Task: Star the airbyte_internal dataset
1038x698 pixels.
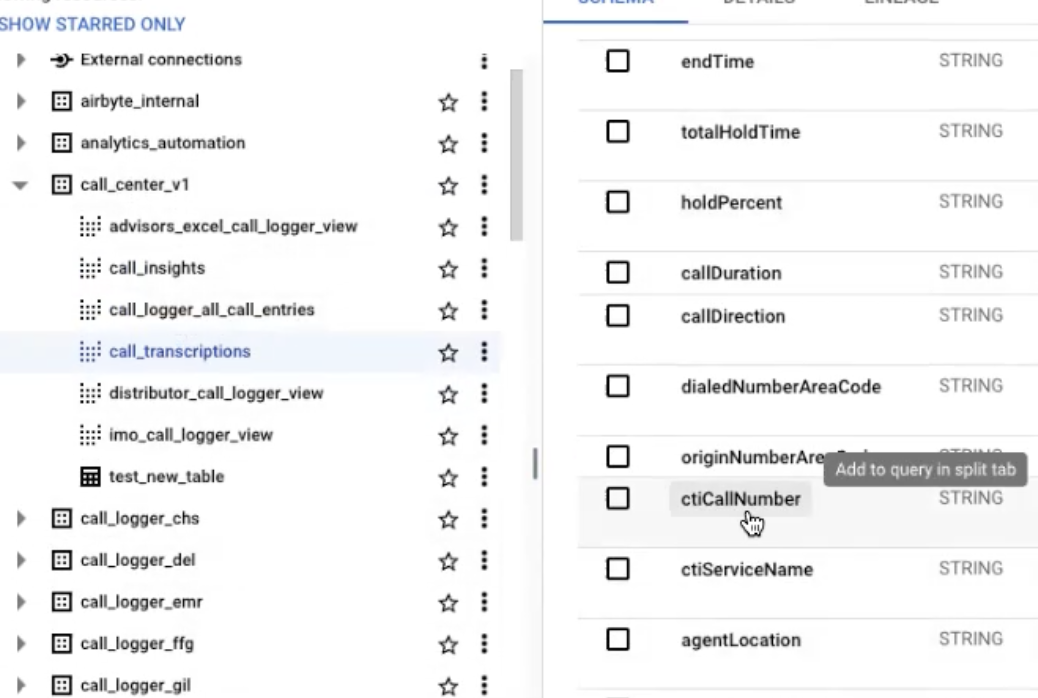Action: [x=449, y=102]
